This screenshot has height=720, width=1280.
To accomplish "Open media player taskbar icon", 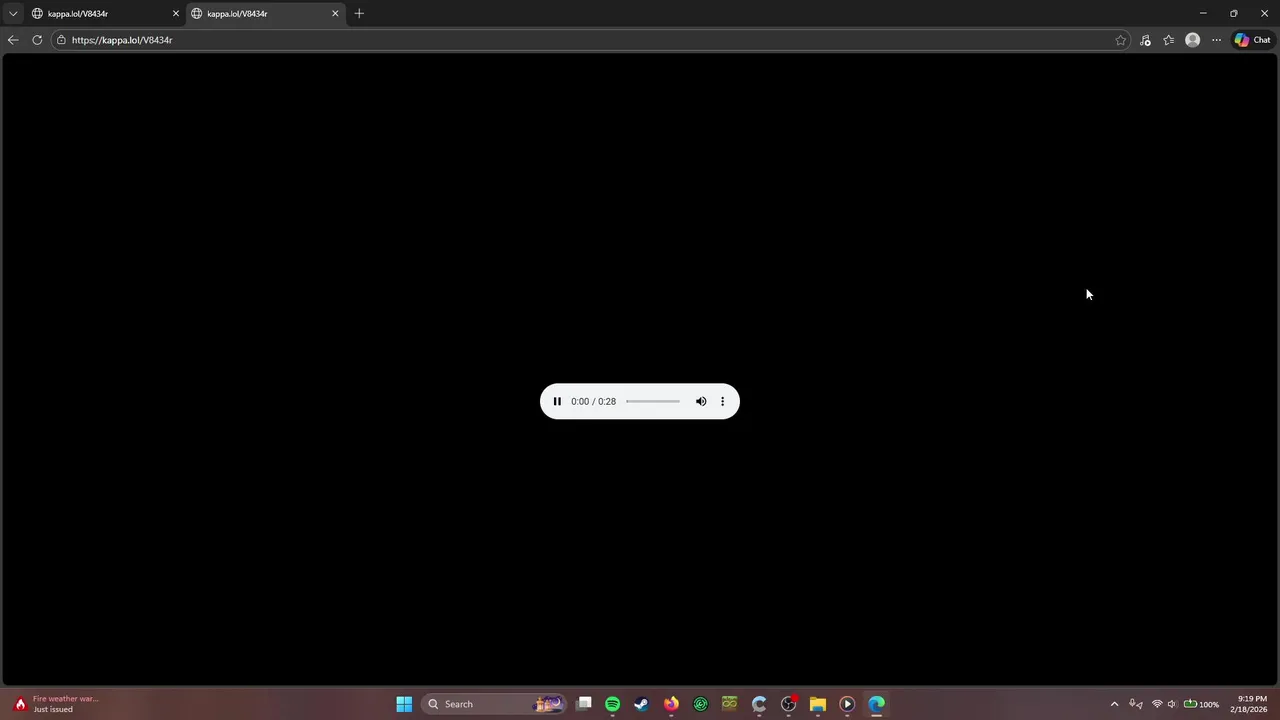I will pyautogui.click(x=847, y=704).
